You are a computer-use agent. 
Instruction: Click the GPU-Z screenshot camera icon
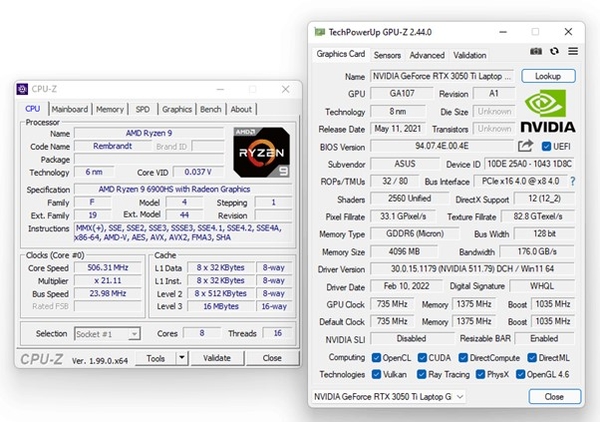536,52
